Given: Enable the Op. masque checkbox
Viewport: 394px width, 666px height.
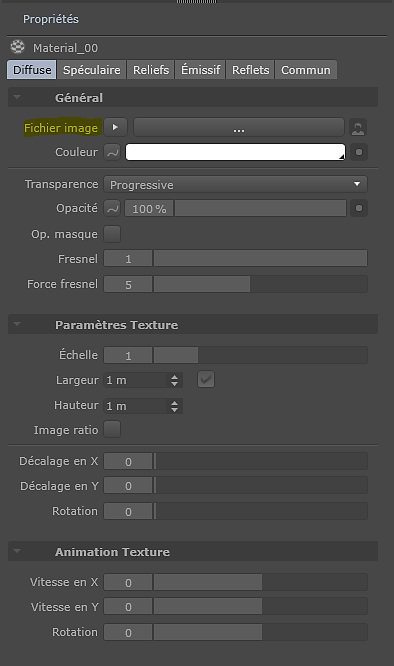Looking at the screenshot, I should tap(112, 234).
